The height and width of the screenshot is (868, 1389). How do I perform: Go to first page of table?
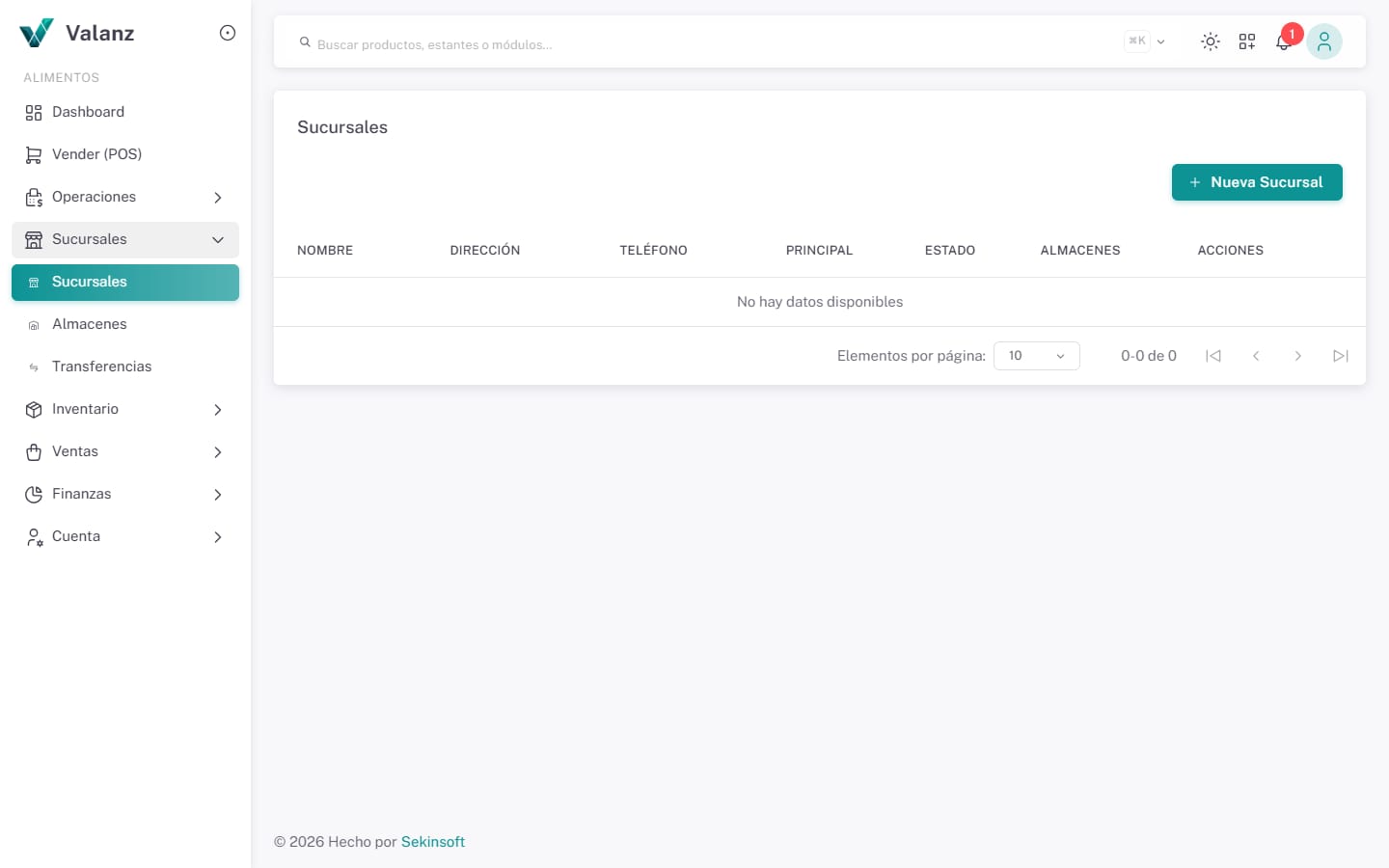pos(1213,356)
